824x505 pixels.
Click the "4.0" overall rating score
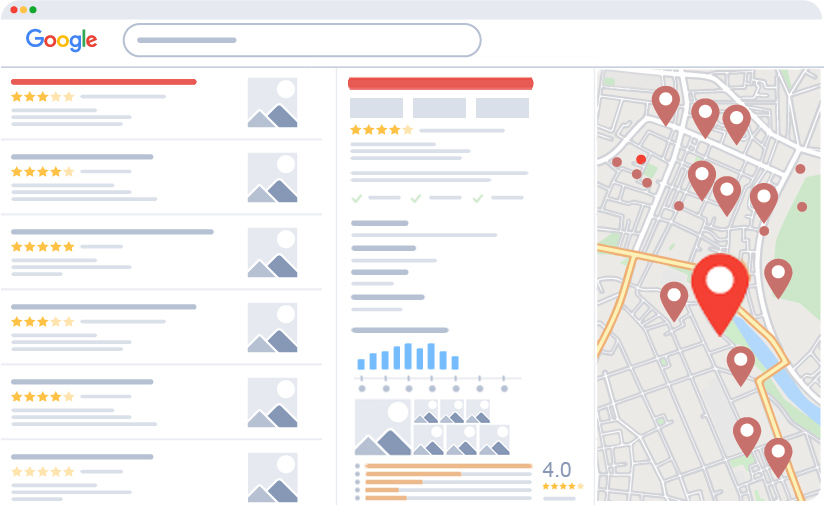(557, 469)
